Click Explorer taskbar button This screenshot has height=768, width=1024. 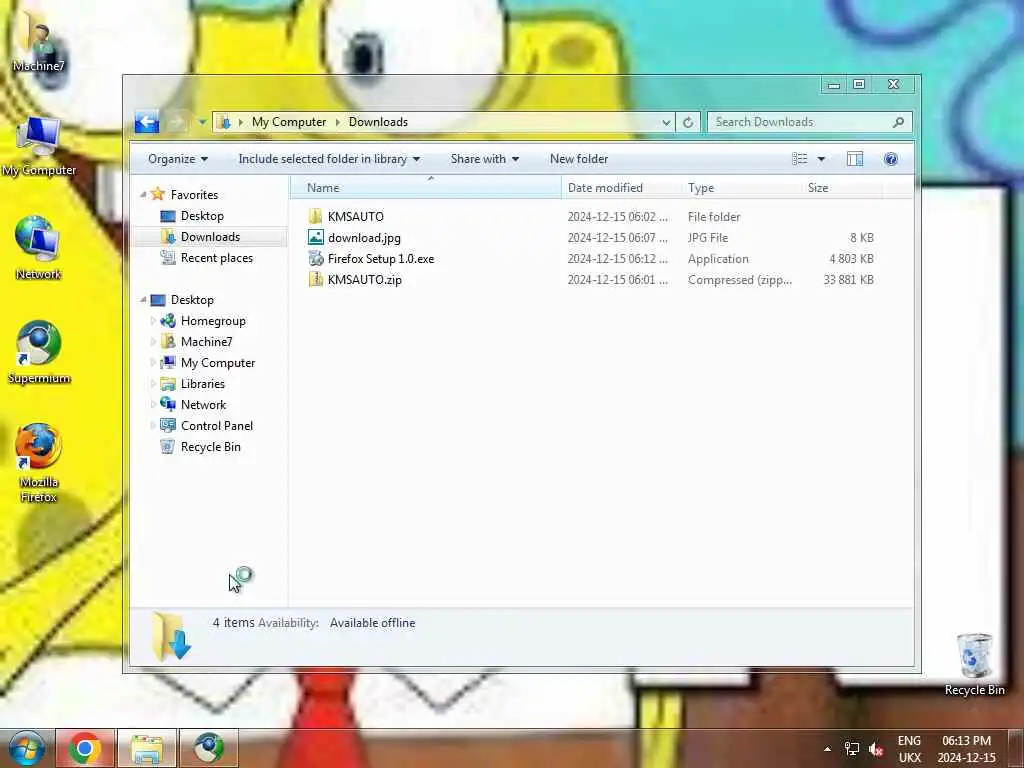(147, 748)
